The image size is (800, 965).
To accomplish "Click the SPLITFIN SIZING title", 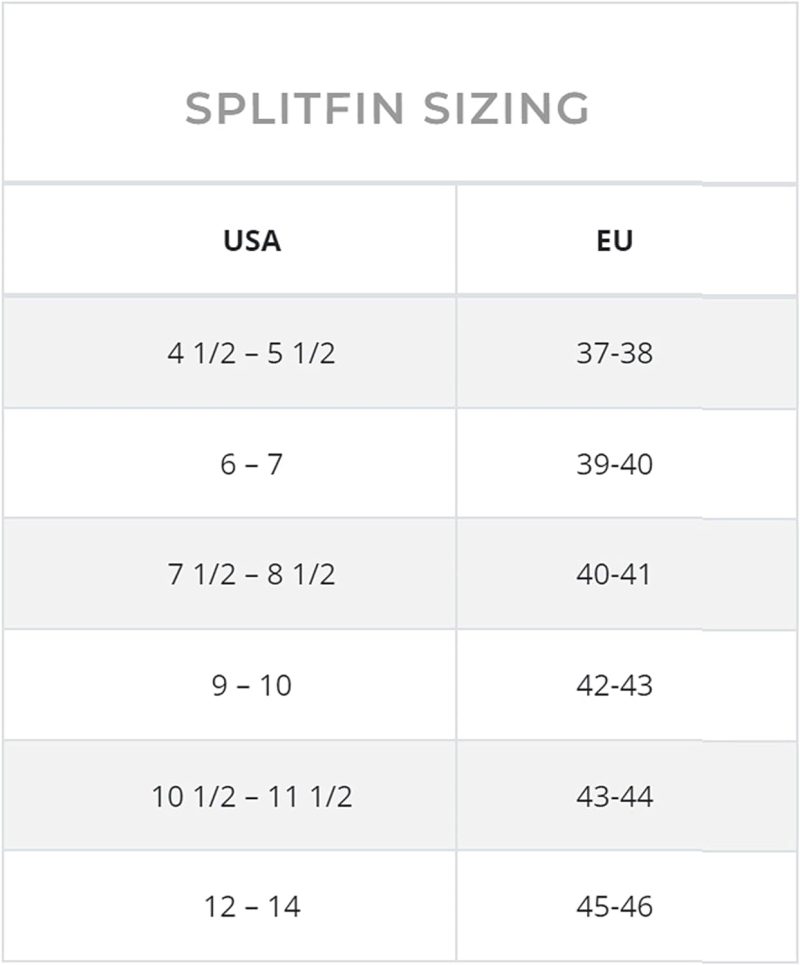I will [x=387, y=108].
